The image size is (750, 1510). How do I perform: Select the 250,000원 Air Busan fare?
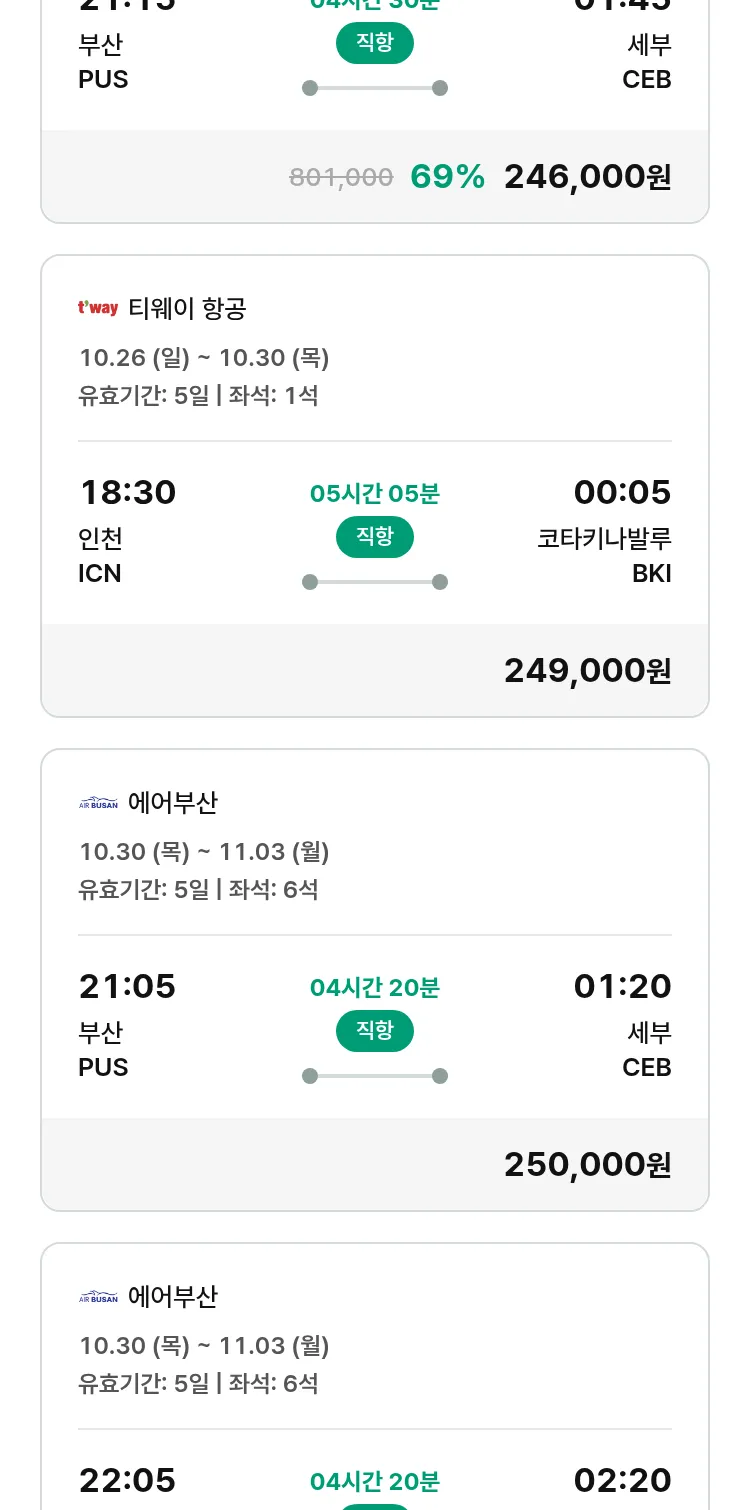click(x=587, y=1164)
